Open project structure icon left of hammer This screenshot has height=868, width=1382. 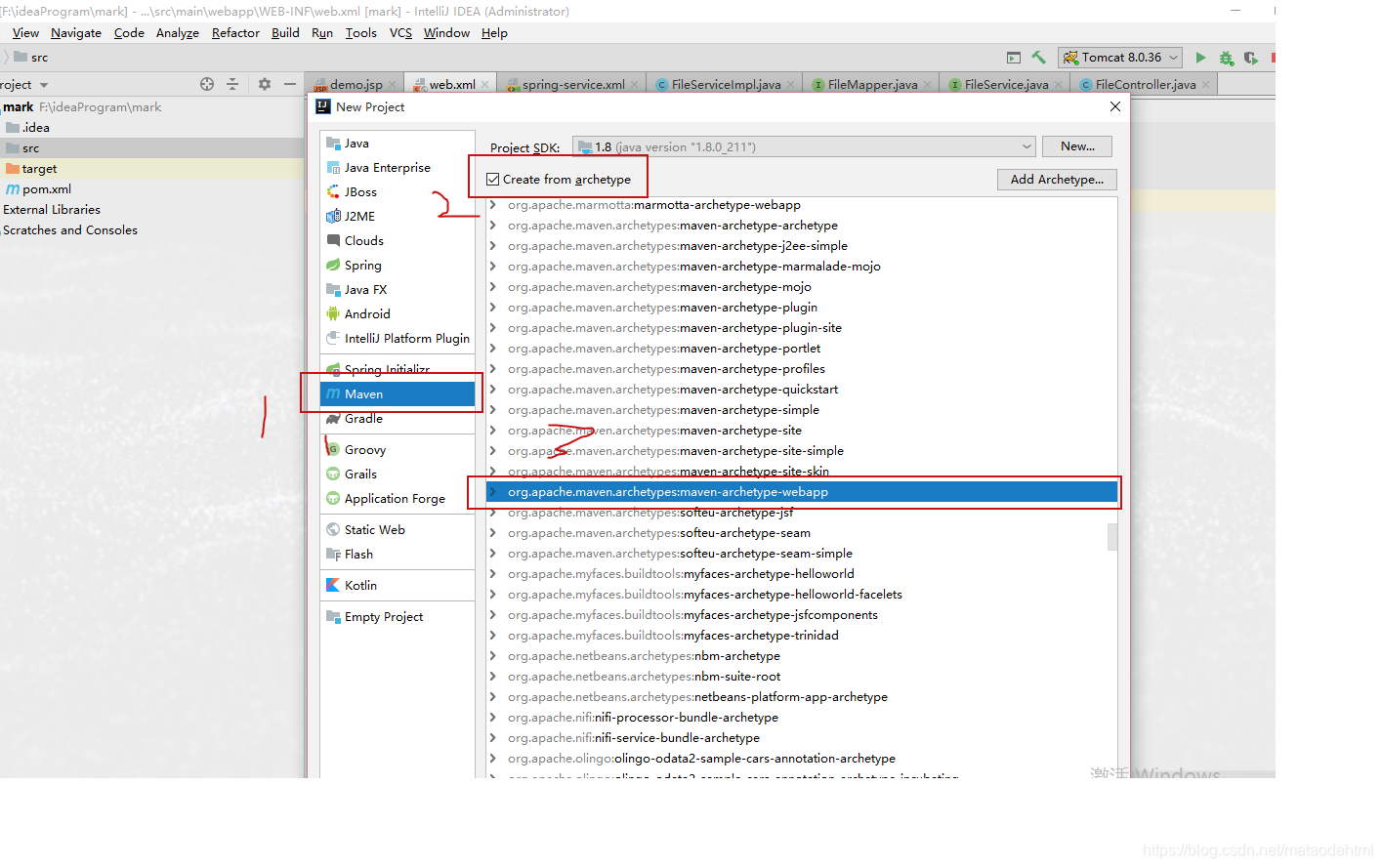(x=1014, y=58)
